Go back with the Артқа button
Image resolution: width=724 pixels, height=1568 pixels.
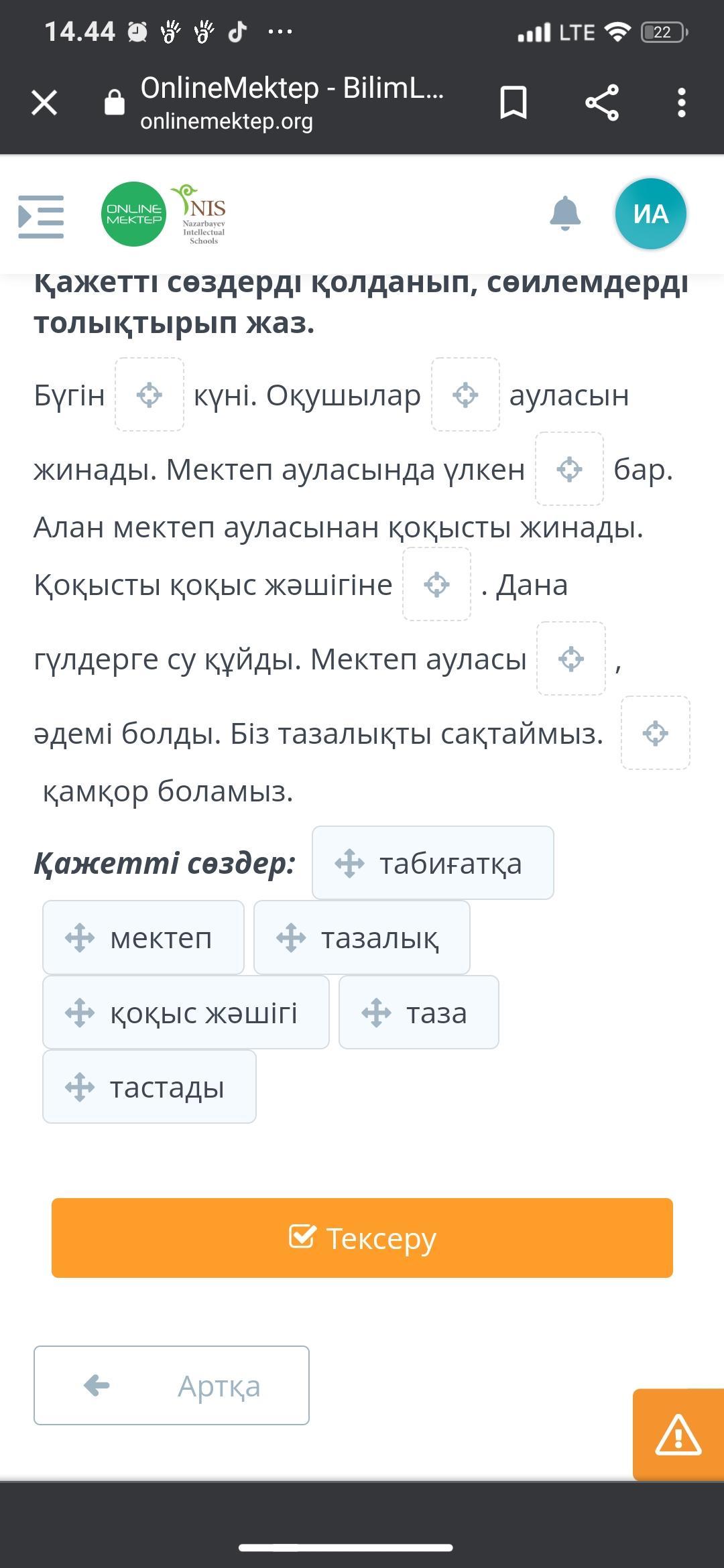click(x=172, y=1385)
